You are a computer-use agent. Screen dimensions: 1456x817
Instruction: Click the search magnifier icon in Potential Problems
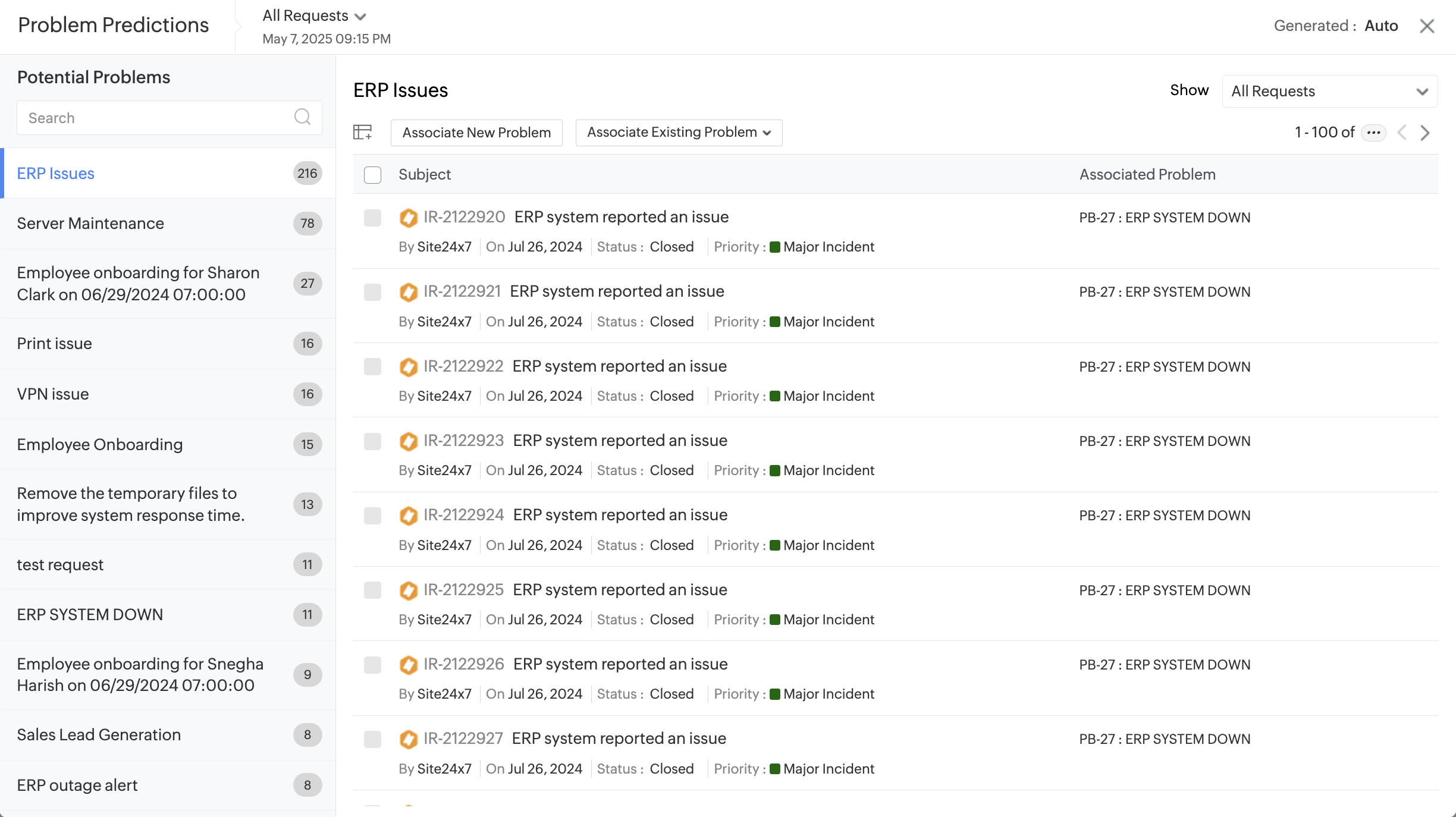point(302,117)
